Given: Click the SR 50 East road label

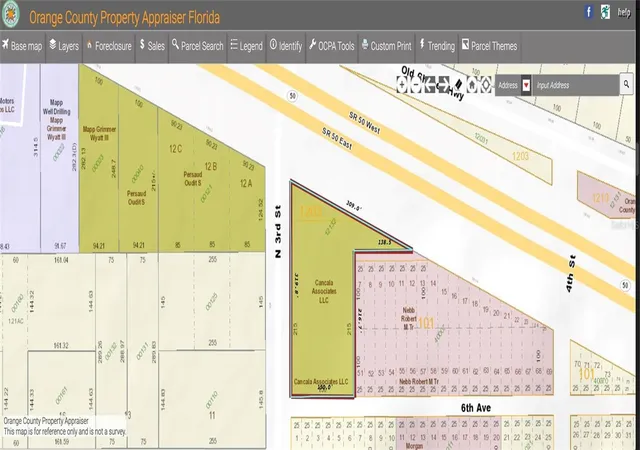Looking at the screenshot, I should point(337,139).
